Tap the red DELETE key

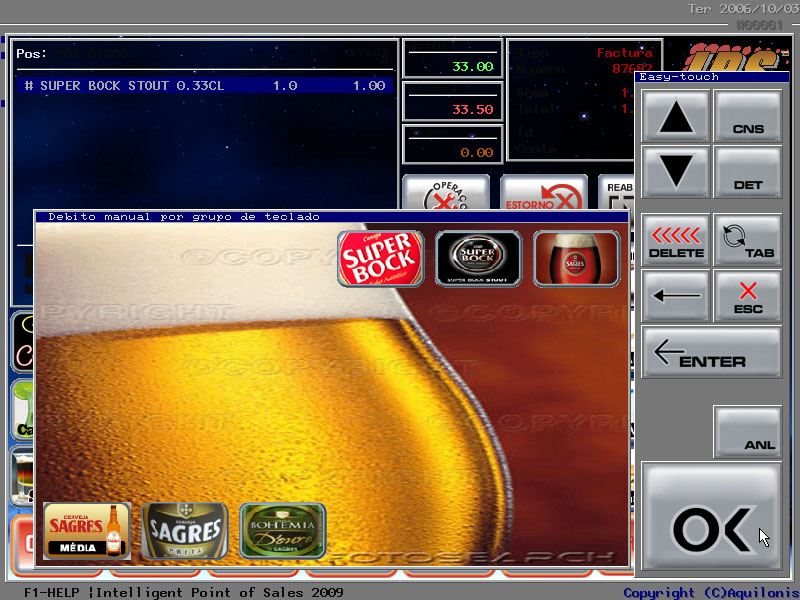click(676, 240)
